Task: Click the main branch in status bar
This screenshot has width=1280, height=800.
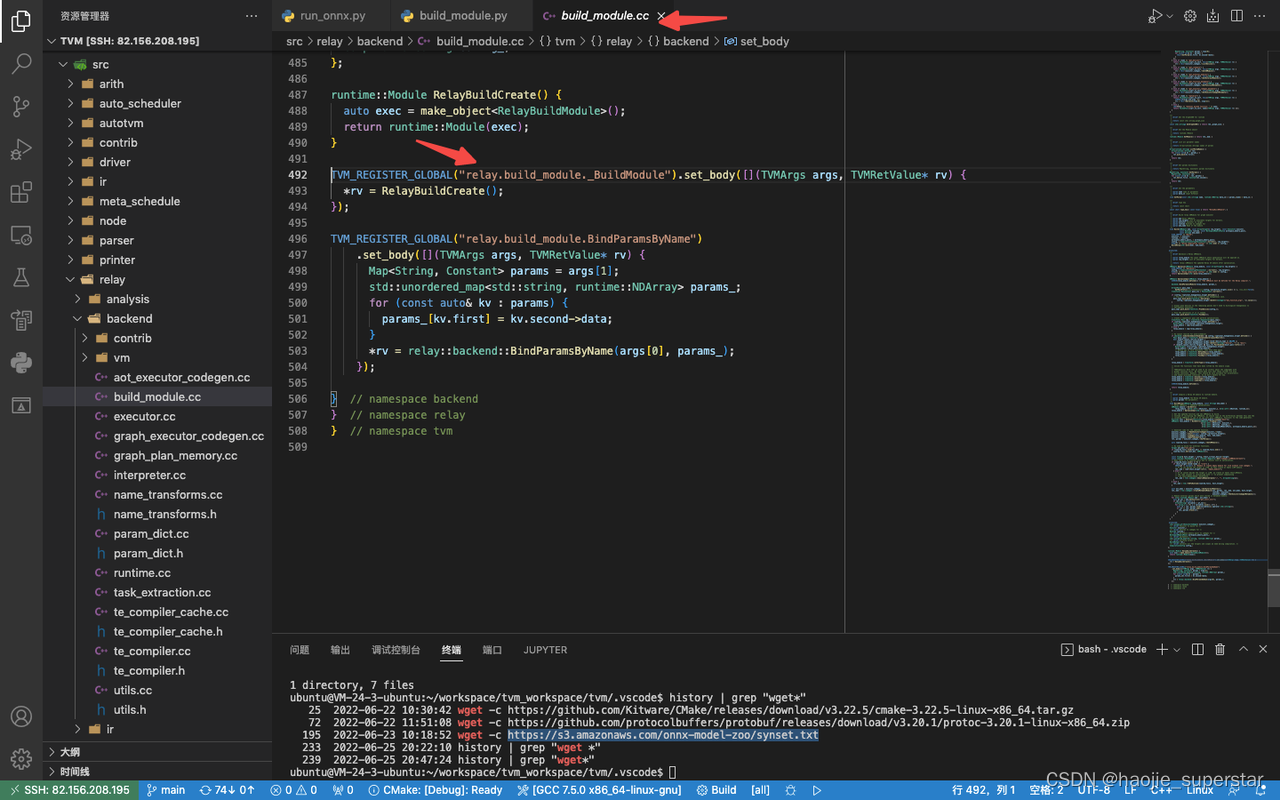Action: [166, 790]
